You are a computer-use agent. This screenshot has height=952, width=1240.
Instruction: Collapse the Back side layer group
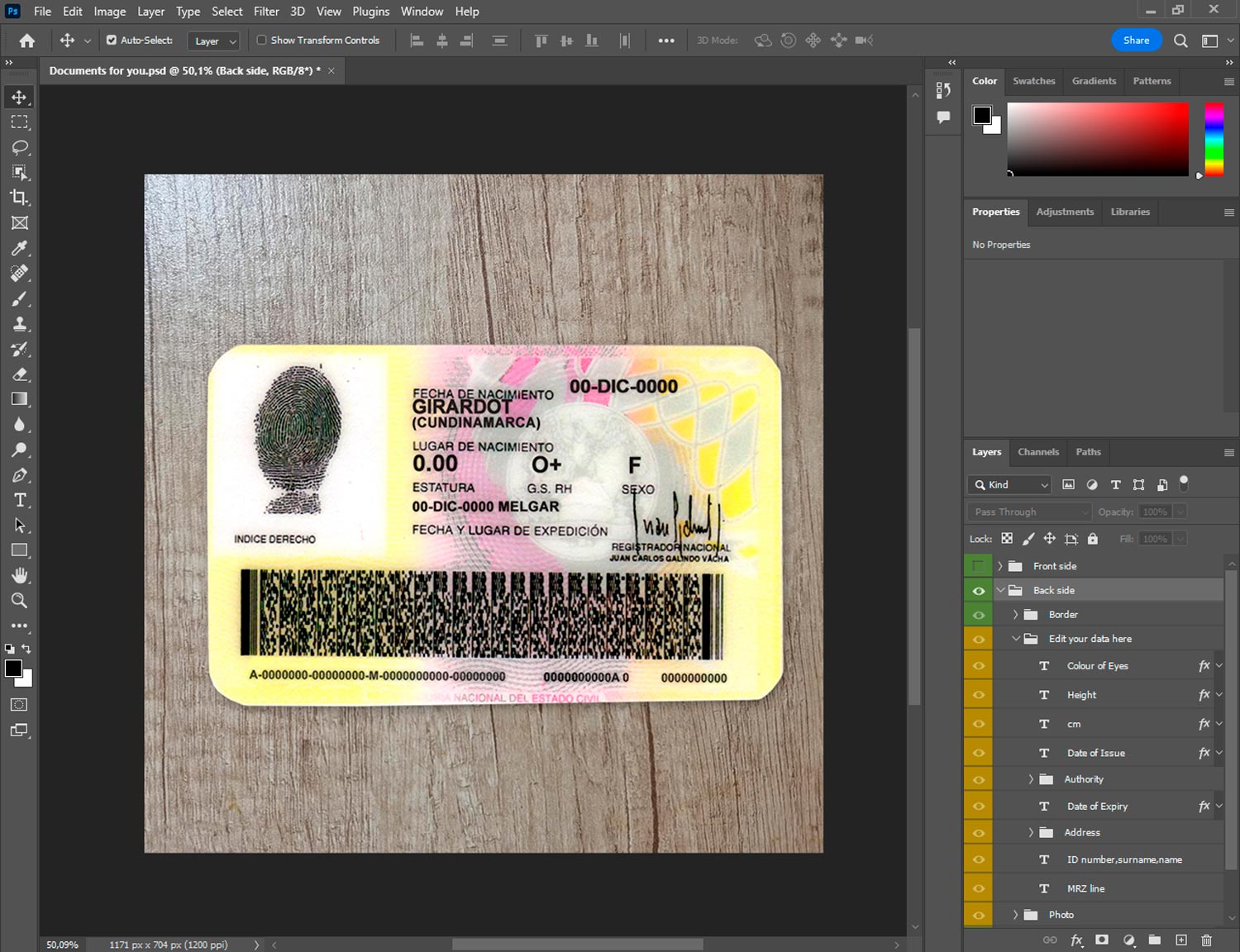point(1000,590)
